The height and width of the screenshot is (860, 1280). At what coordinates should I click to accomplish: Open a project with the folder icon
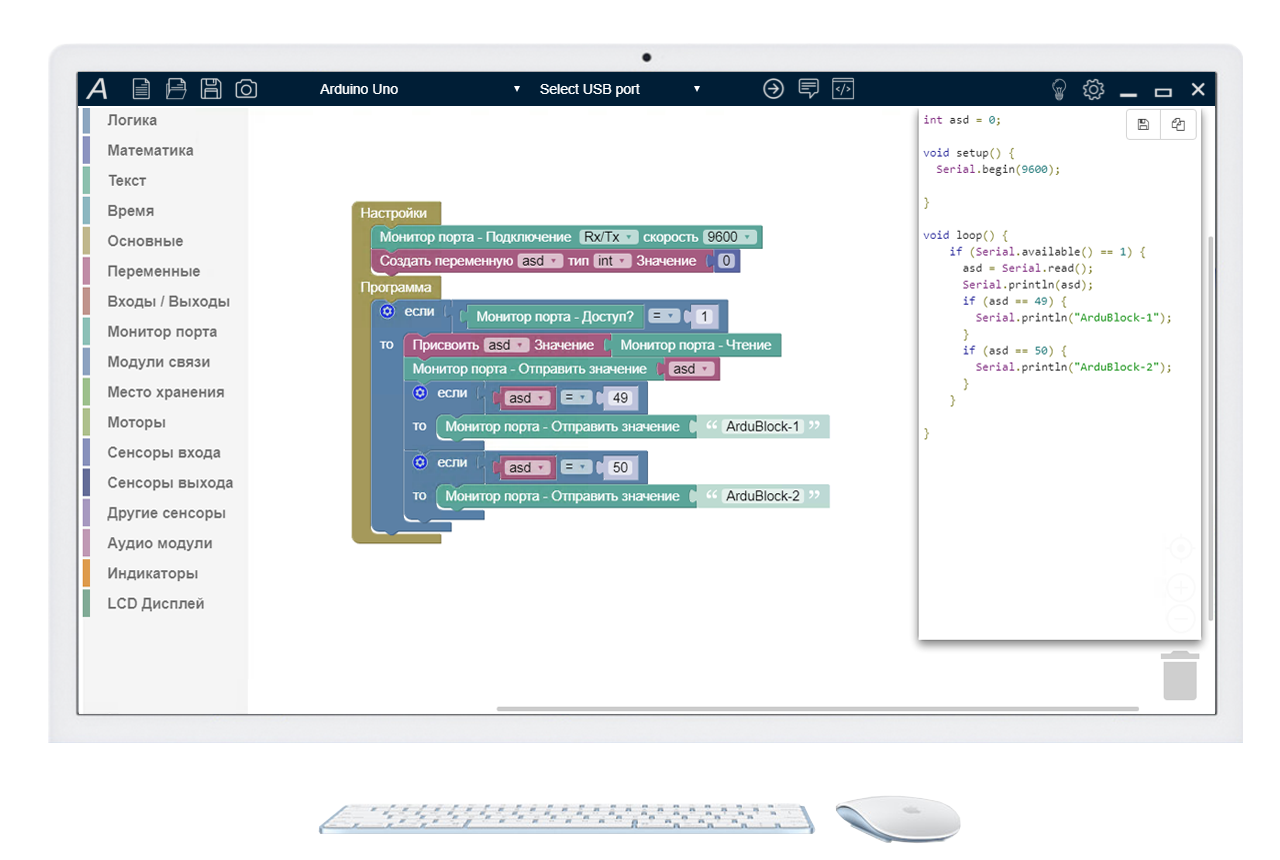[x=175, y=88]
